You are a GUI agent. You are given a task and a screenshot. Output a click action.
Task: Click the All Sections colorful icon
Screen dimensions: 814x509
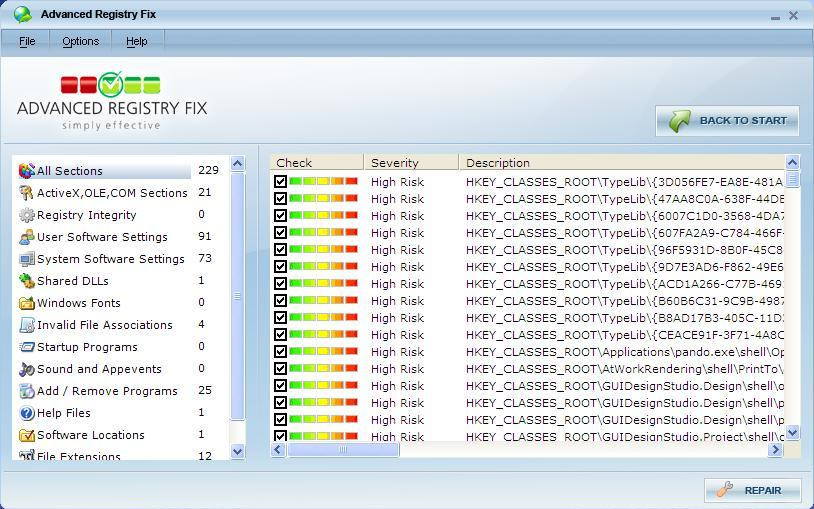pyautogui.click(x=26, y=171)
